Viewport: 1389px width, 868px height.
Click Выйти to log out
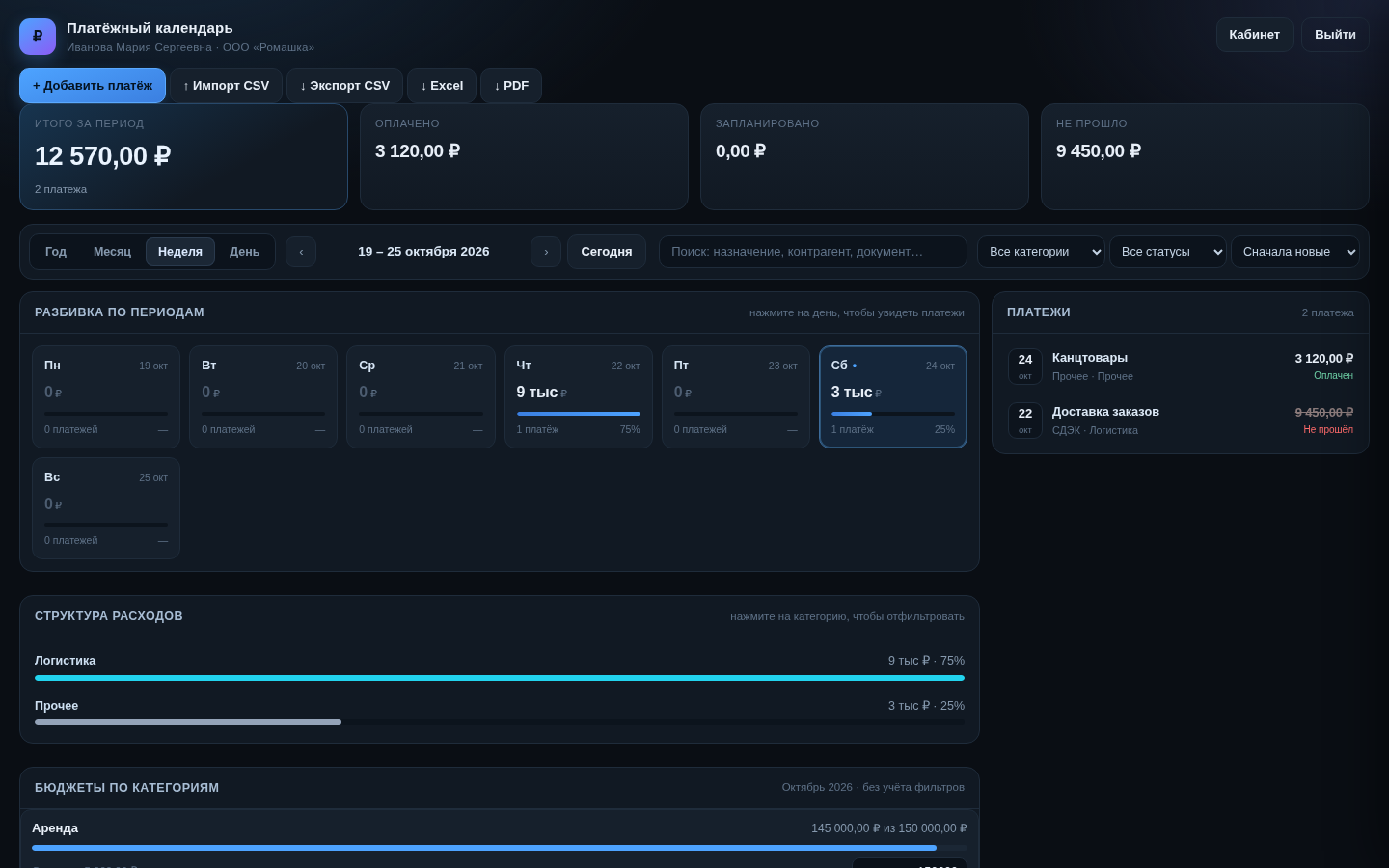point(1335,35)
